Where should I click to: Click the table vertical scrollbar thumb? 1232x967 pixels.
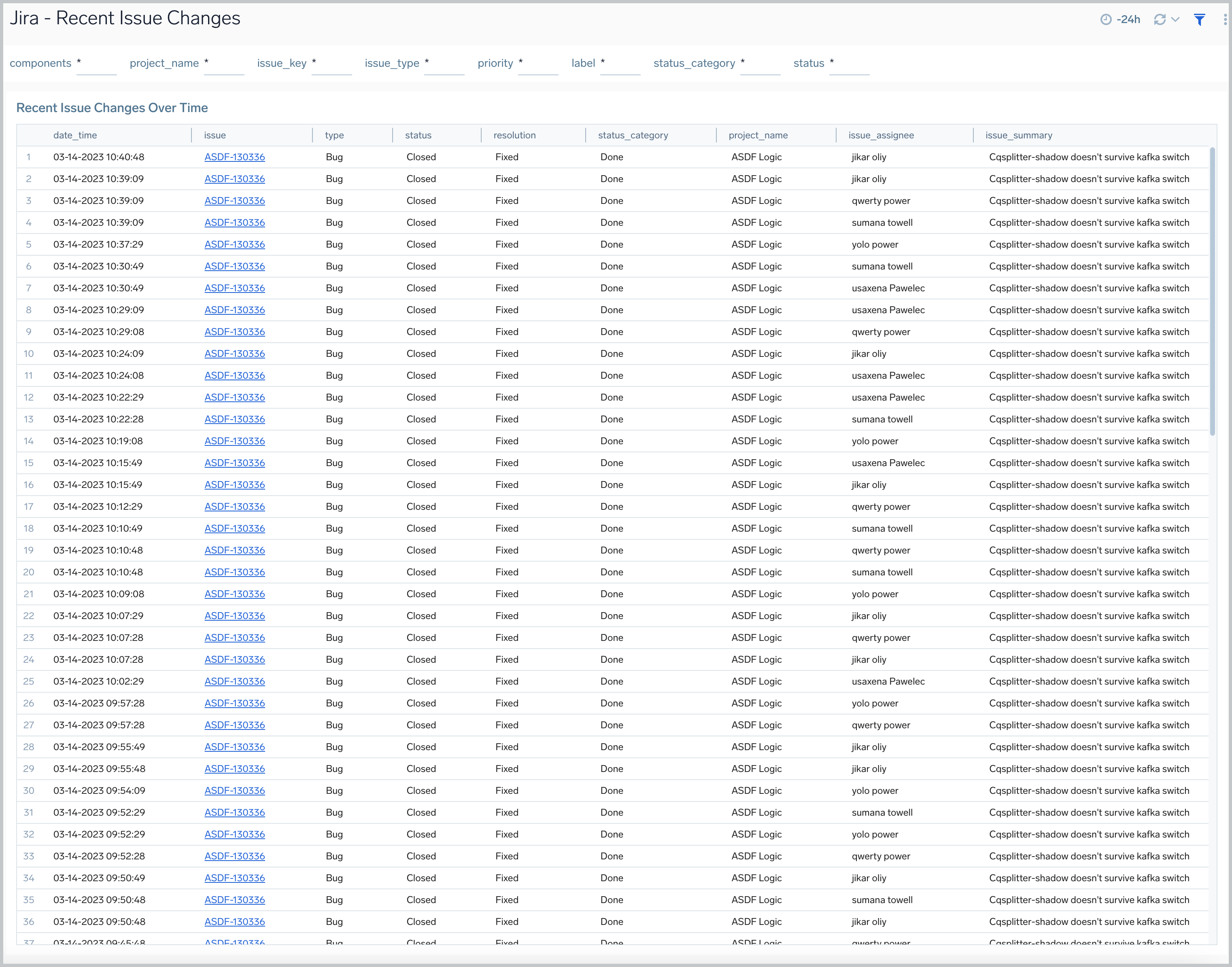click(1212, 292)
